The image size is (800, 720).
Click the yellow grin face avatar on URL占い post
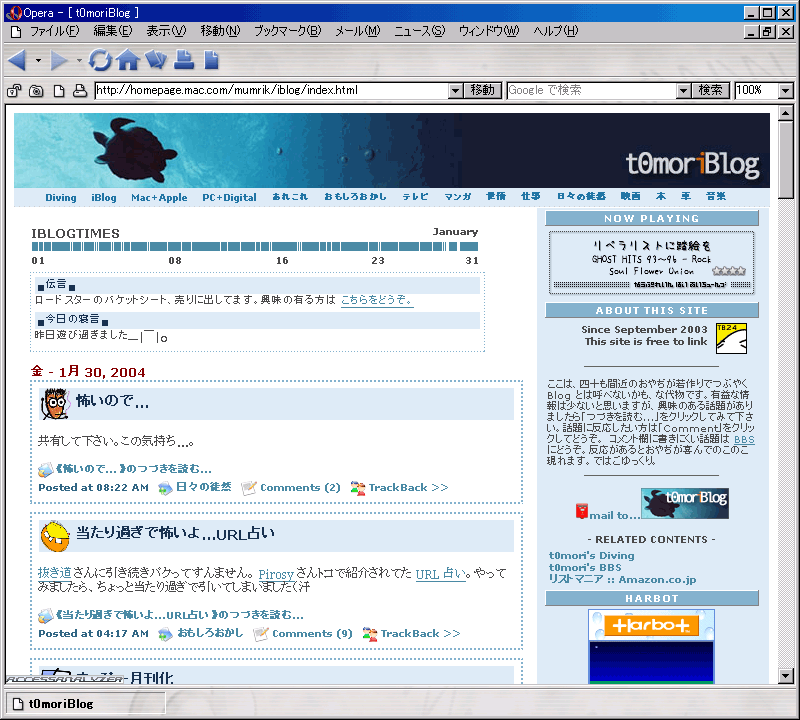click(55, 536)
